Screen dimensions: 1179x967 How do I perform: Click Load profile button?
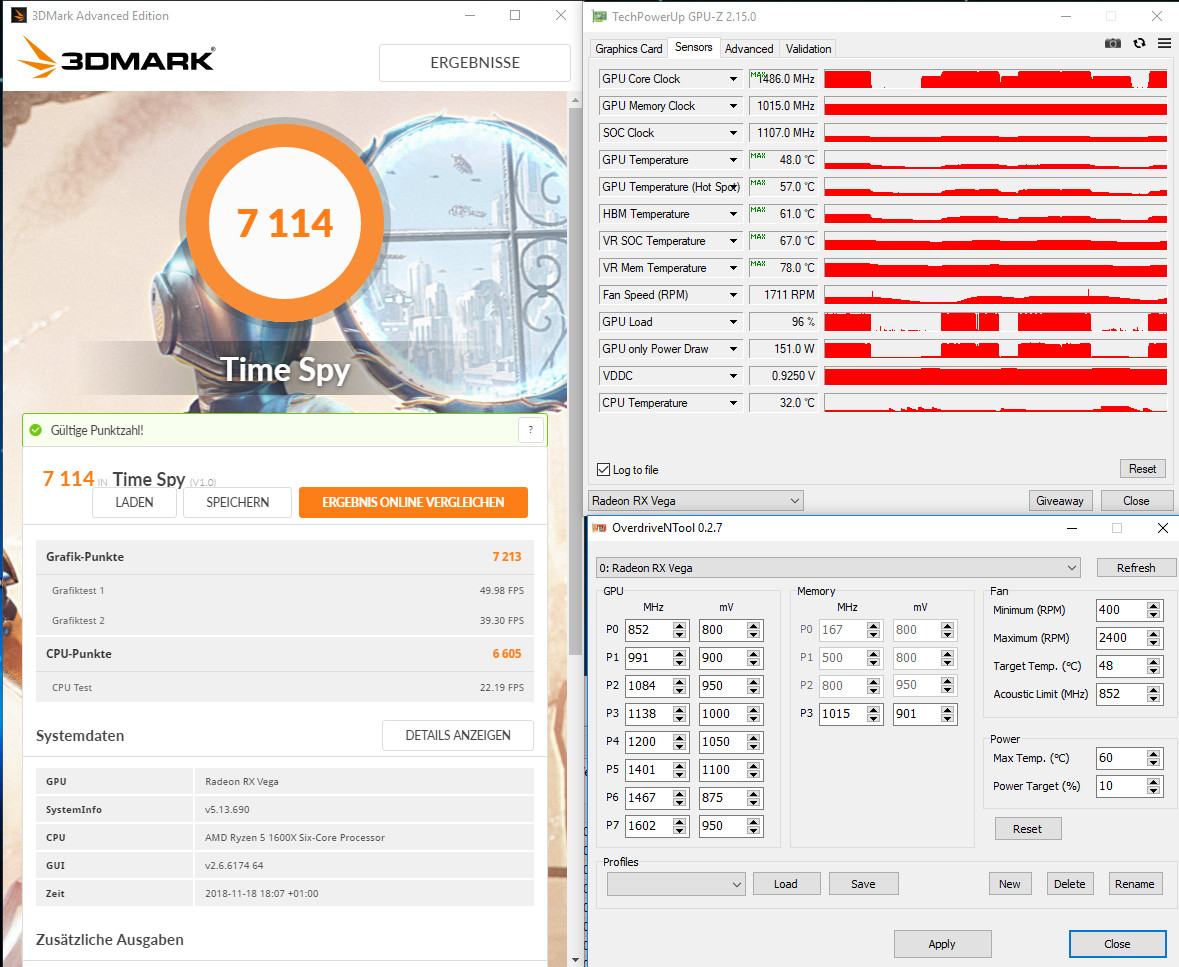click(x=786, y=884)
